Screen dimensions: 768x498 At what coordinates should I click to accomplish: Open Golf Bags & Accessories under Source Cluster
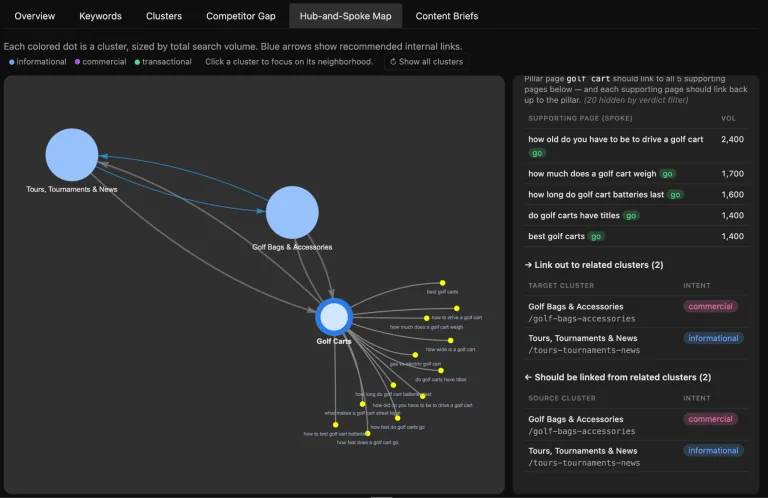pos(576,419)
